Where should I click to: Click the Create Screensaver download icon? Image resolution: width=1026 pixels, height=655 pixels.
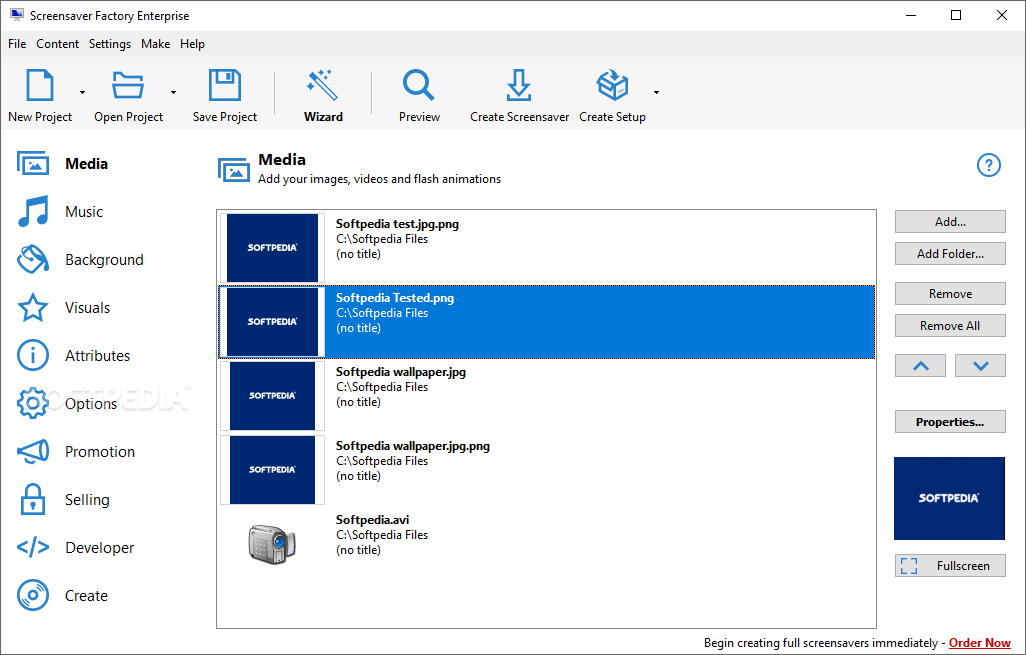coord(519,85)
